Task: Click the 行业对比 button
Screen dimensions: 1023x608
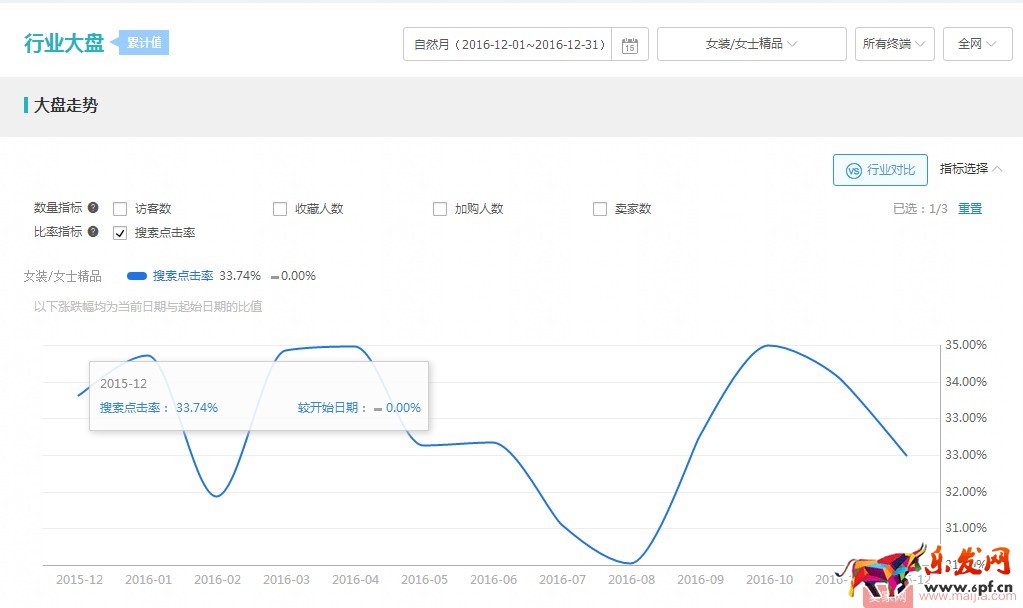Action: 880,170
